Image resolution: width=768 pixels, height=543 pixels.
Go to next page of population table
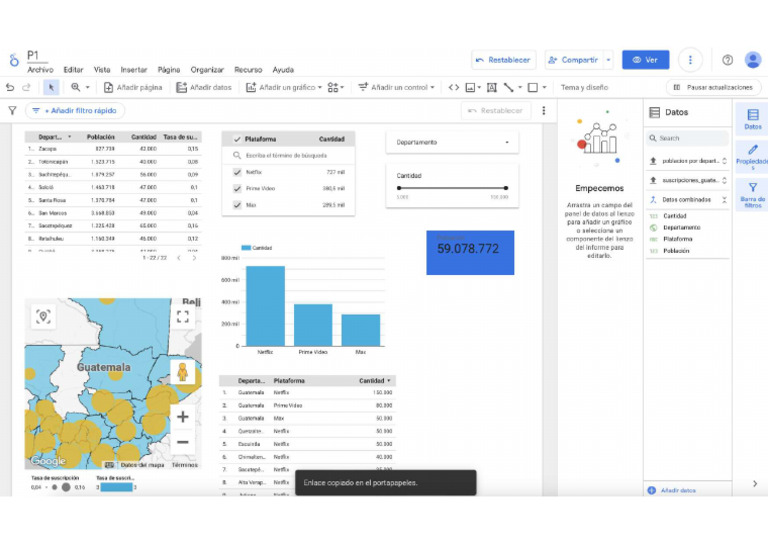pos(194,258)
